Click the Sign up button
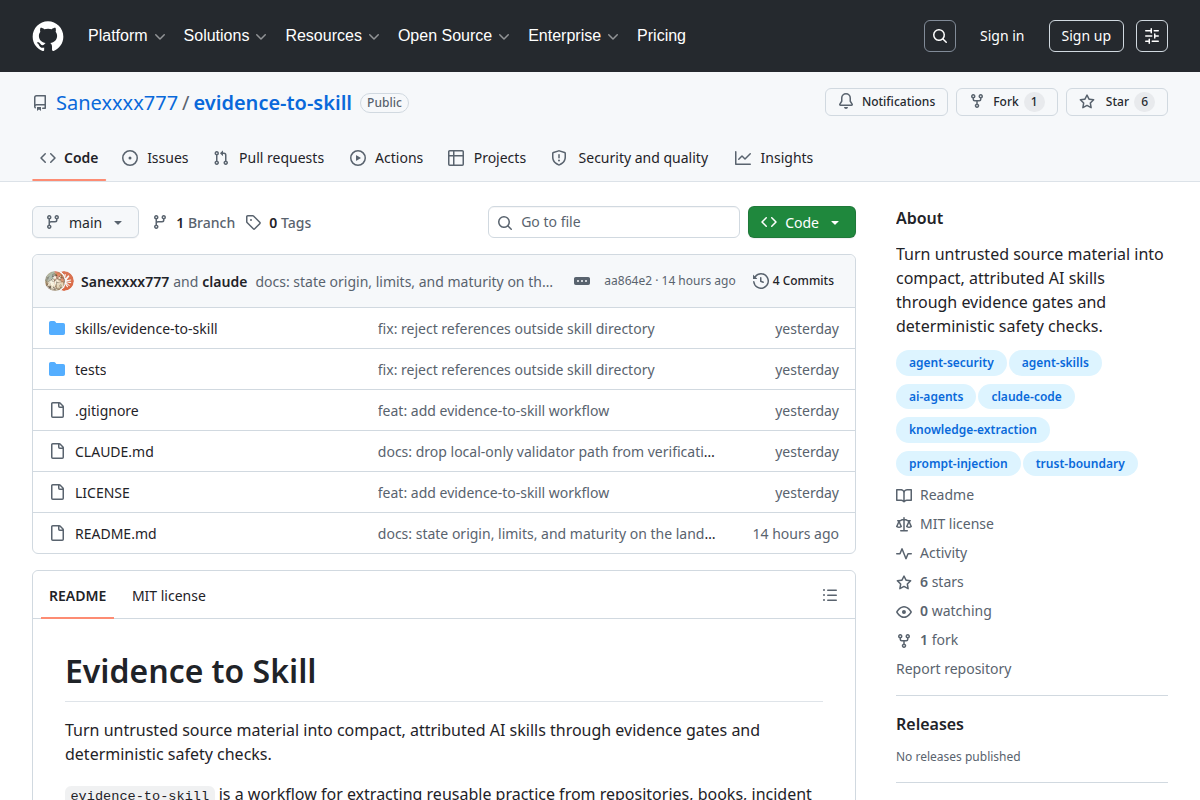 pyautogui.click(x=1086, y=36)
